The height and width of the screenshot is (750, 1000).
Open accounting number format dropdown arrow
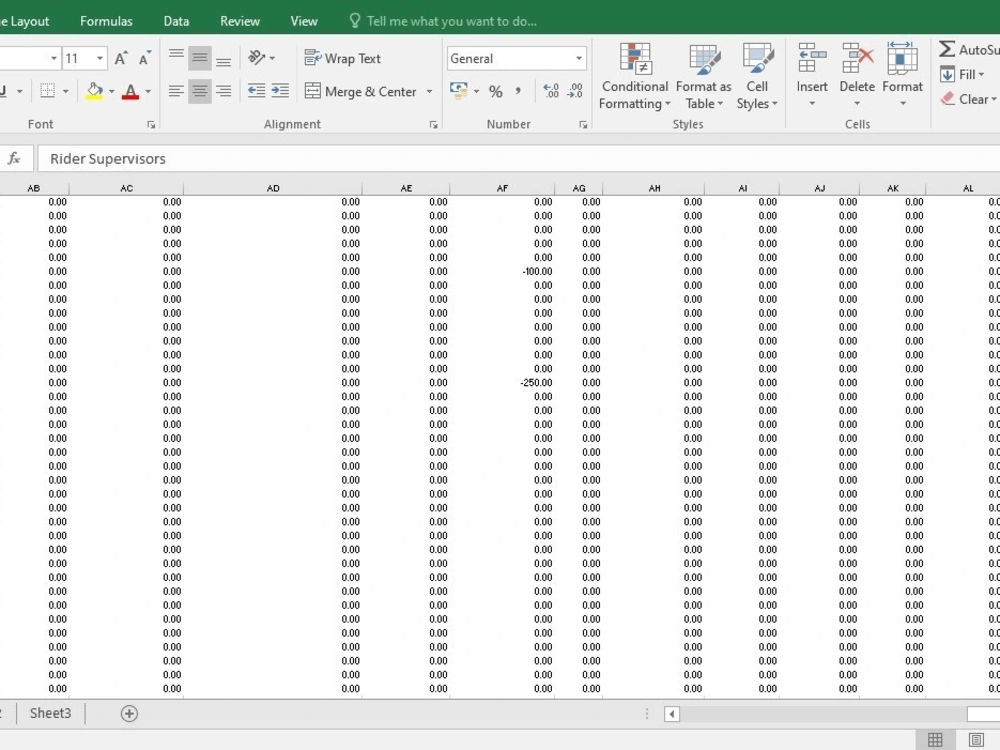(x=476, y=91)
